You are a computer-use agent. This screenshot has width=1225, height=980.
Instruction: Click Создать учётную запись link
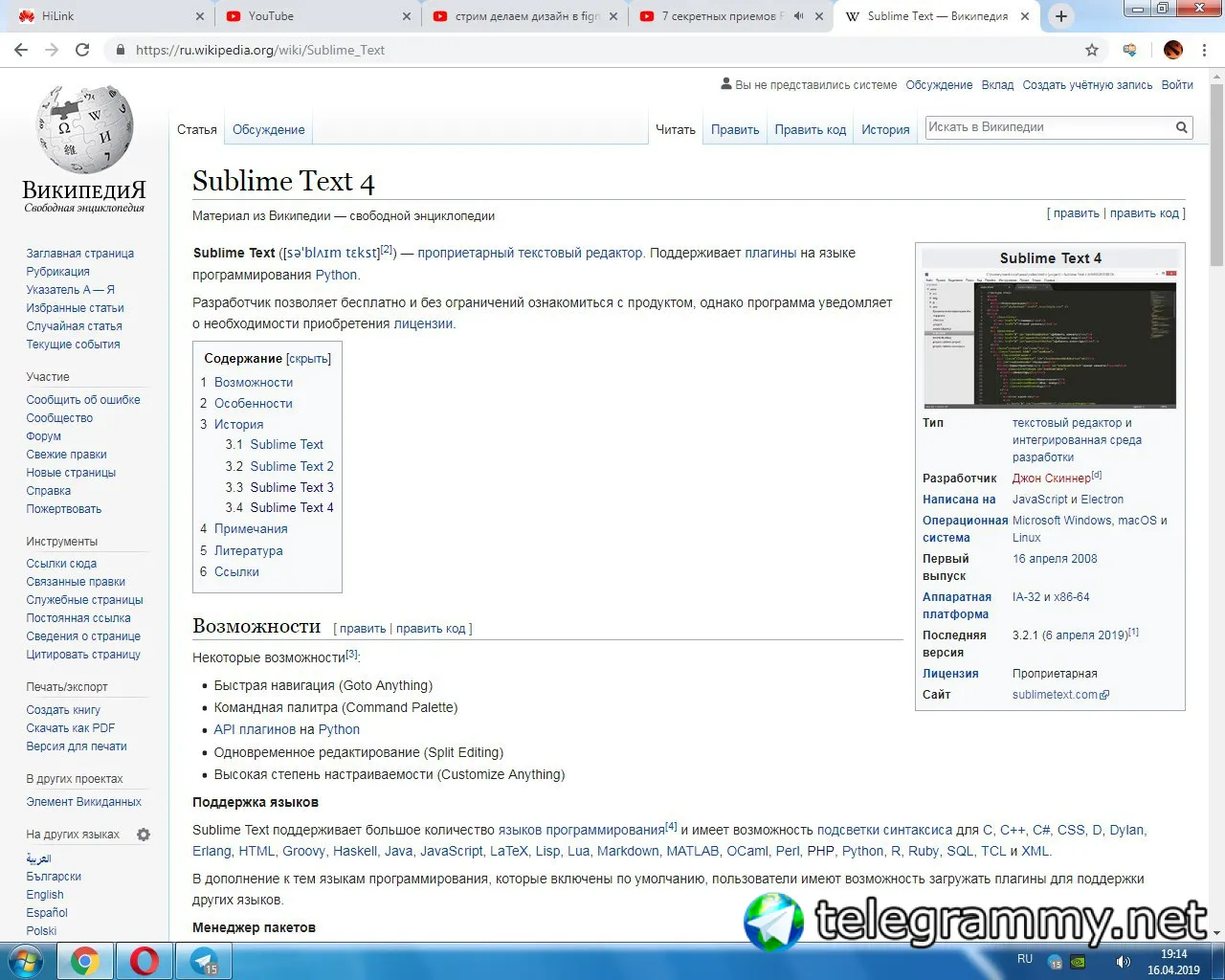(x=1087, y=85)
